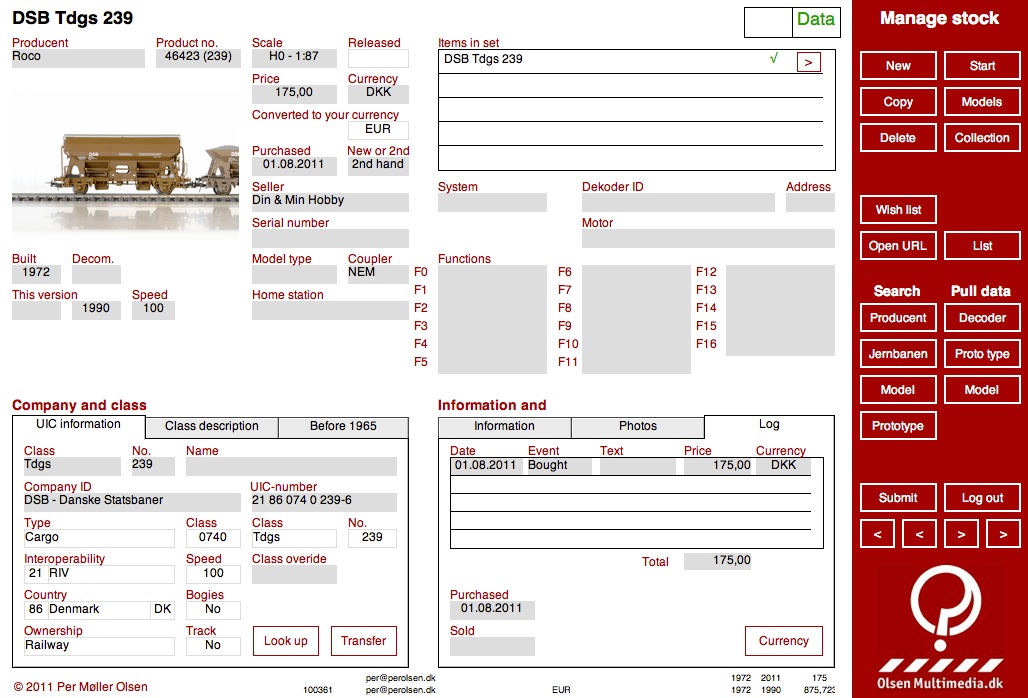
Task: Show the List view
Action: tap(982, 246)
